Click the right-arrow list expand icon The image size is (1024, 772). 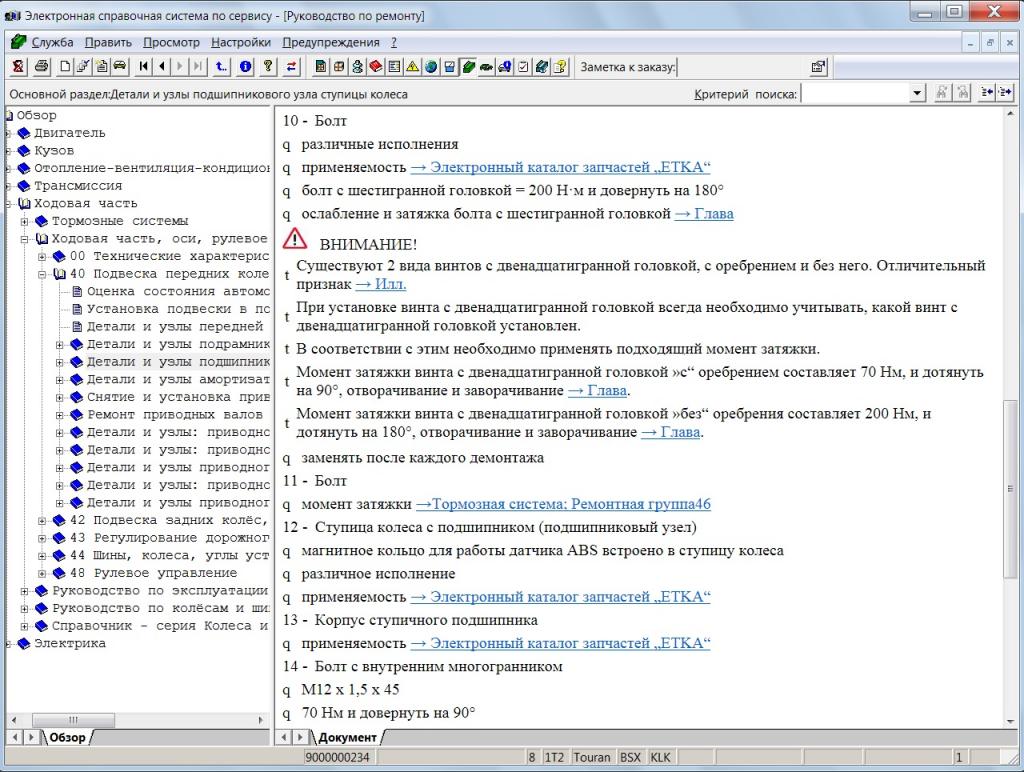click(x=1004, y=93)
